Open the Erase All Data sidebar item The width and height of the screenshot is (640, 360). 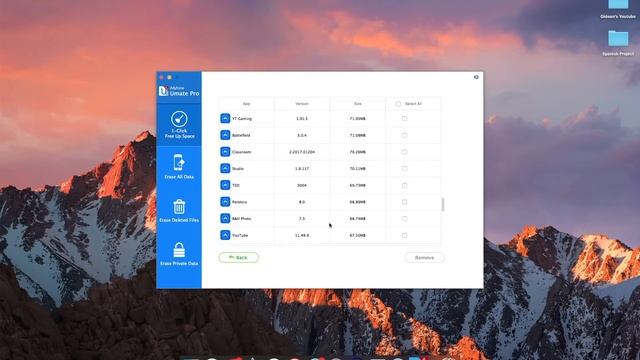179,167
